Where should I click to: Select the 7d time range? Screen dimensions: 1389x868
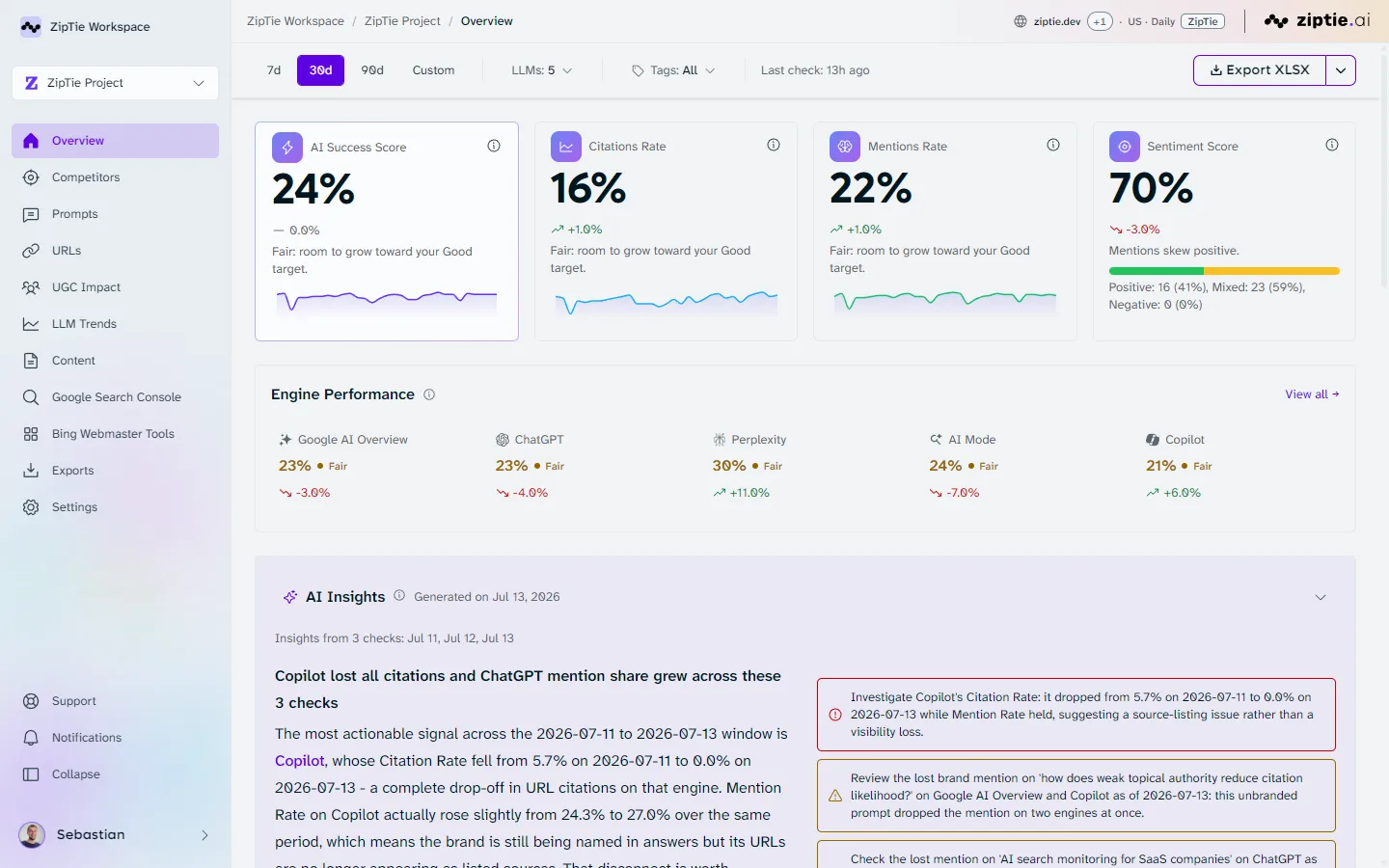pyautogui.click(x=274, y=70)
